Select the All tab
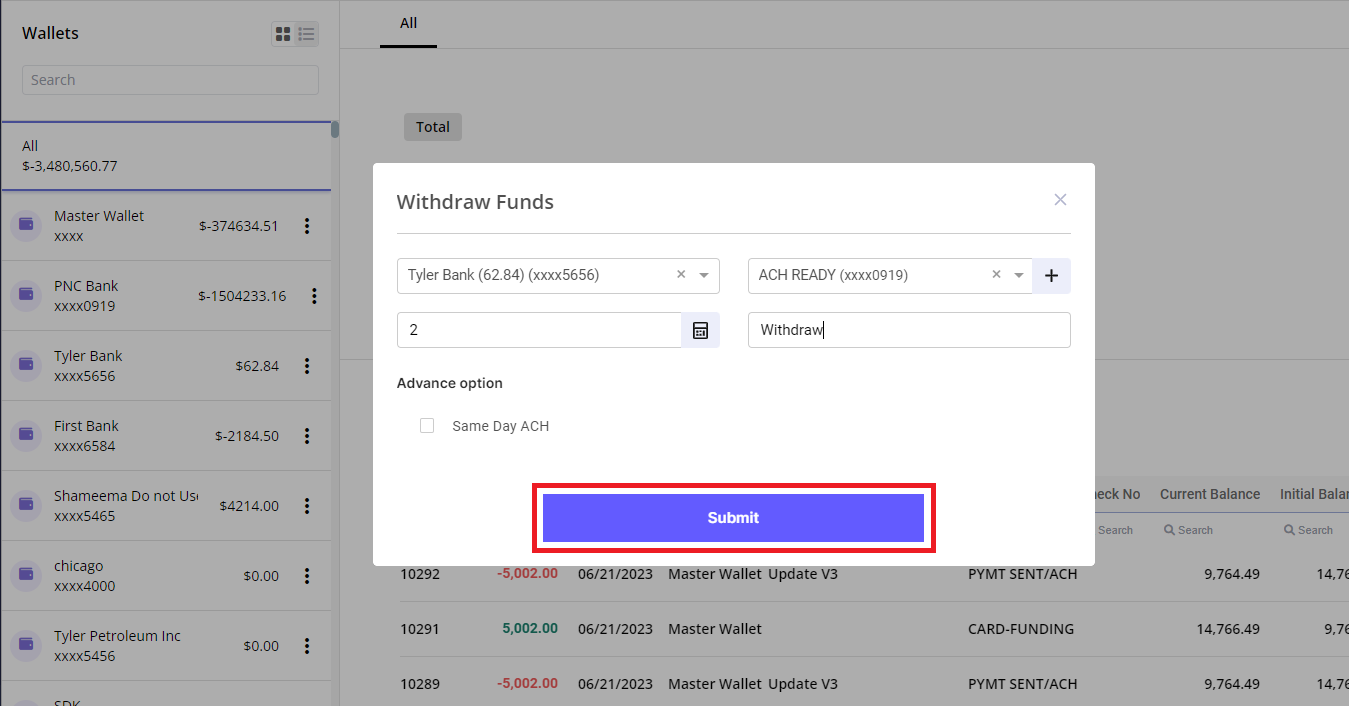Viewport: 1349px width, 706px height. pos(408,23)
